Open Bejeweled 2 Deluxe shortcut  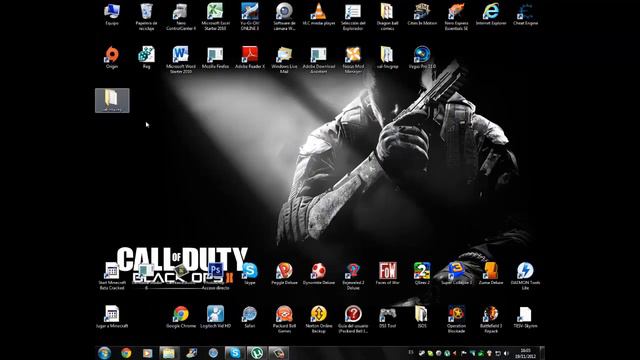pyautogui.click(x=353, y=276)
